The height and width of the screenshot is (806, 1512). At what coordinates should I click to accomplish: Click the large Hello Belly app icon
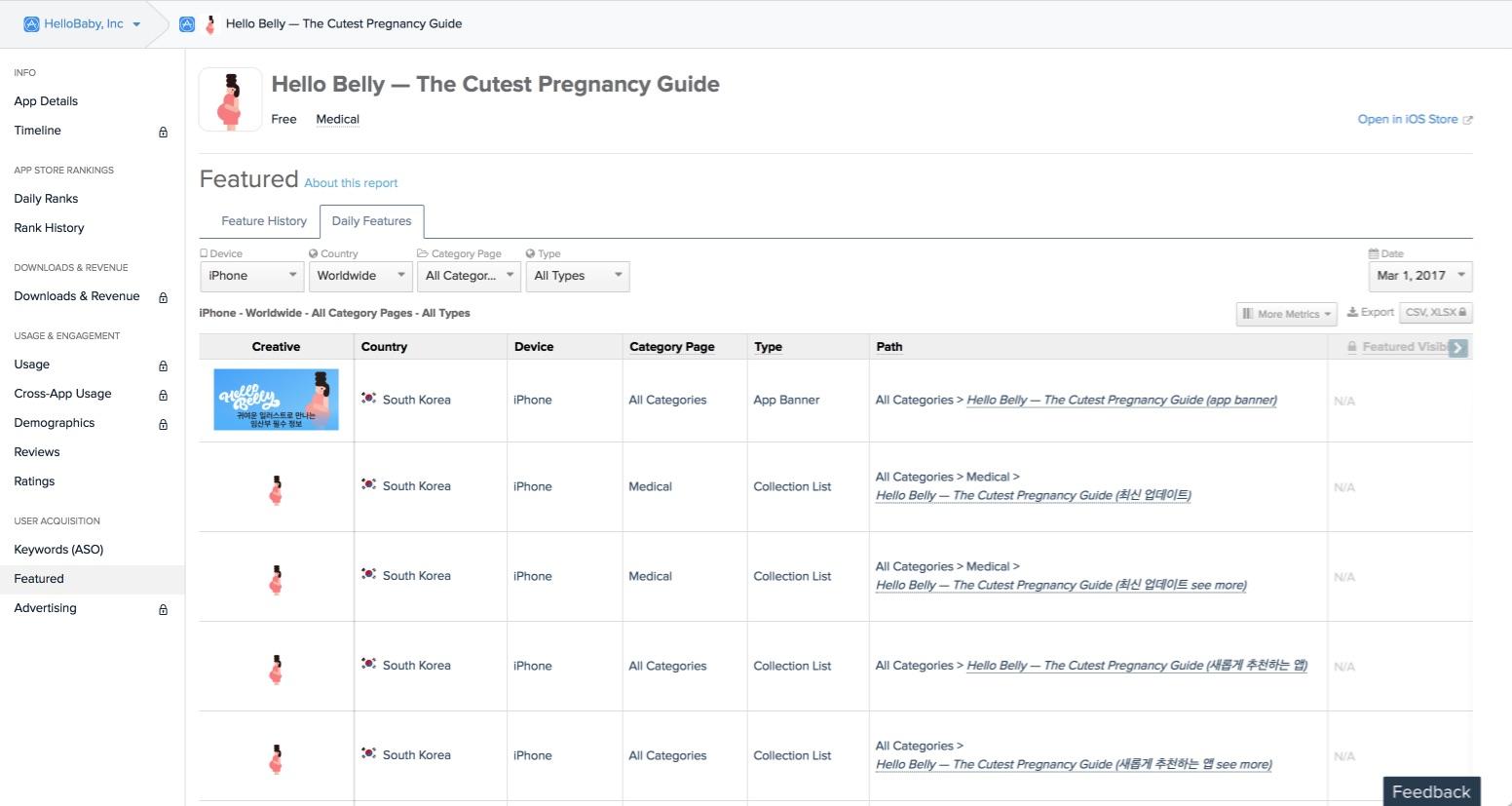231,99
